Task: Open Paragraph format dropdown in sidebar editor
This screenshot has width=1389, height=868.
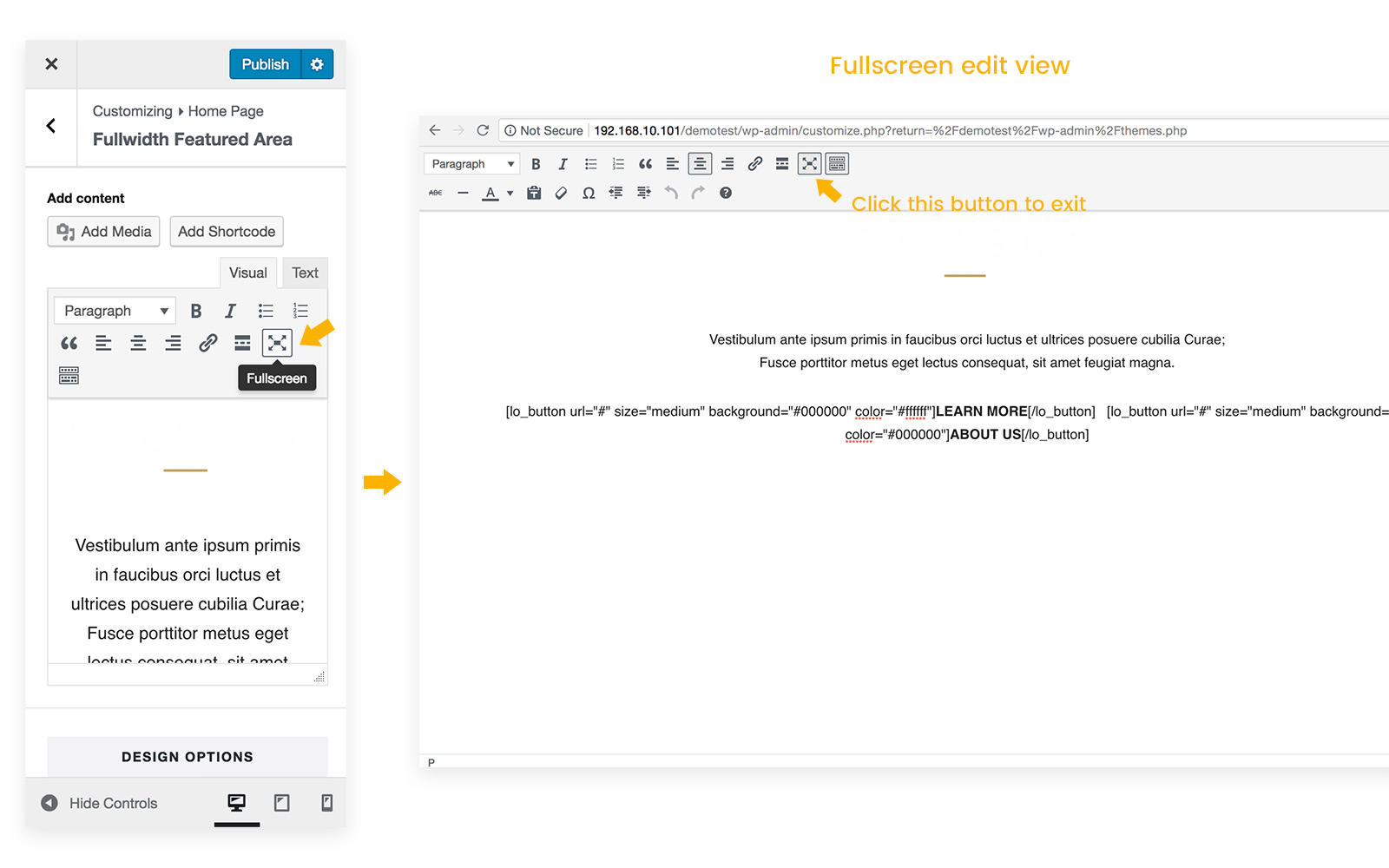Action: click(x=115, y=311)
